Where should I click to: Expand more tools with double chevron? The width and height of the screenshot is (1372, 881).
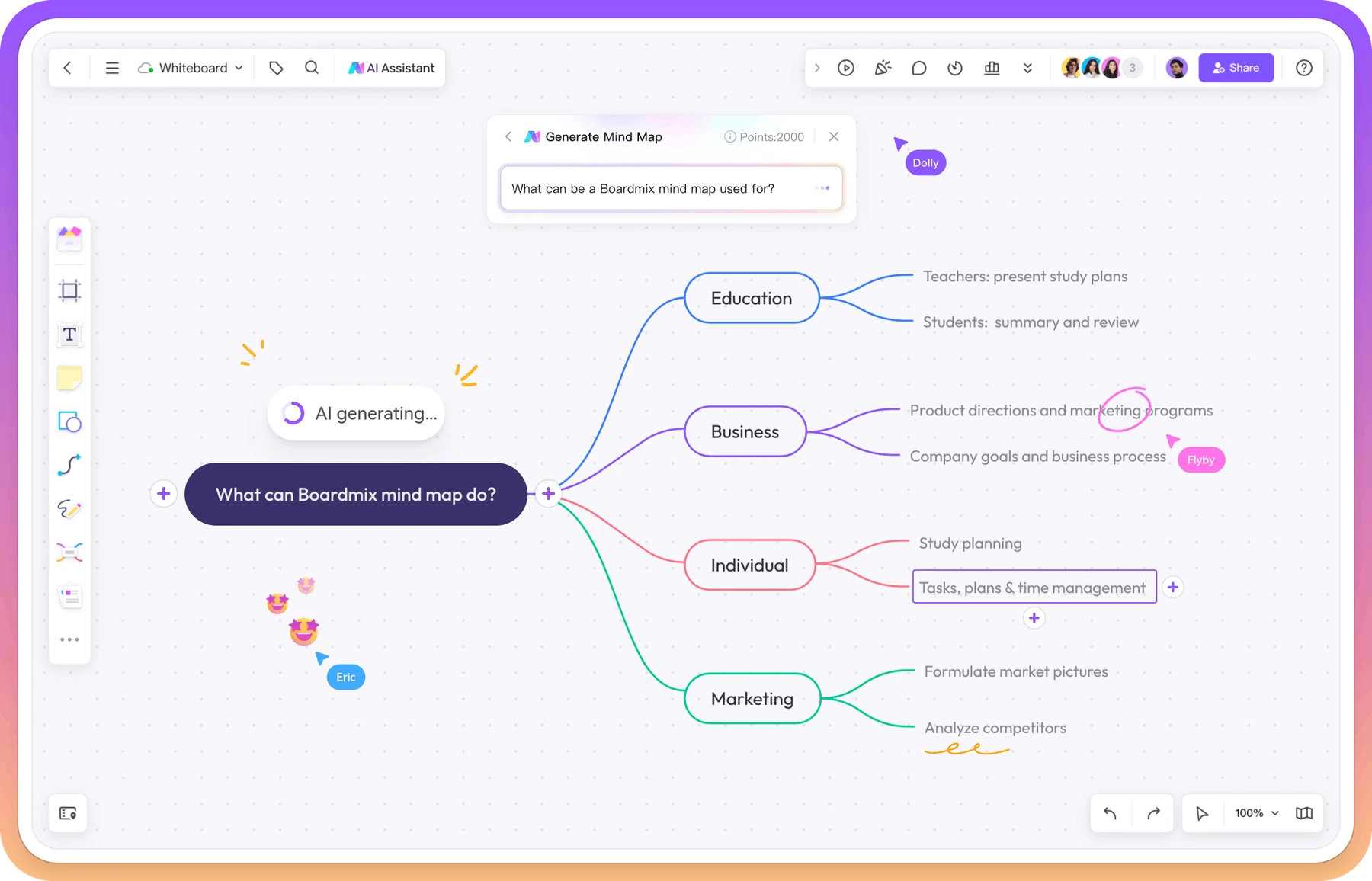(1027, 68)
